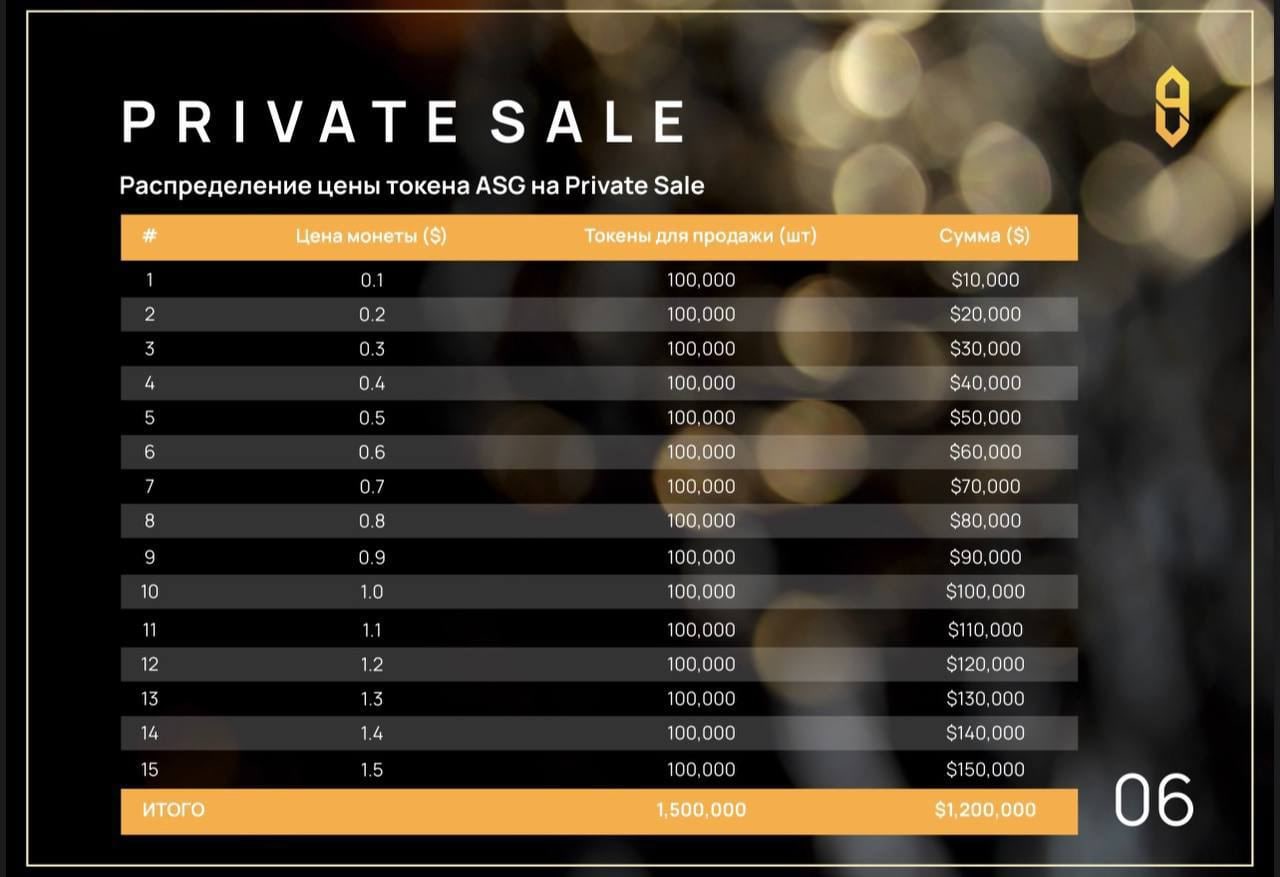Click the coin price 0.1 cell
The image size is (1280, 877).
pos(372,280)
